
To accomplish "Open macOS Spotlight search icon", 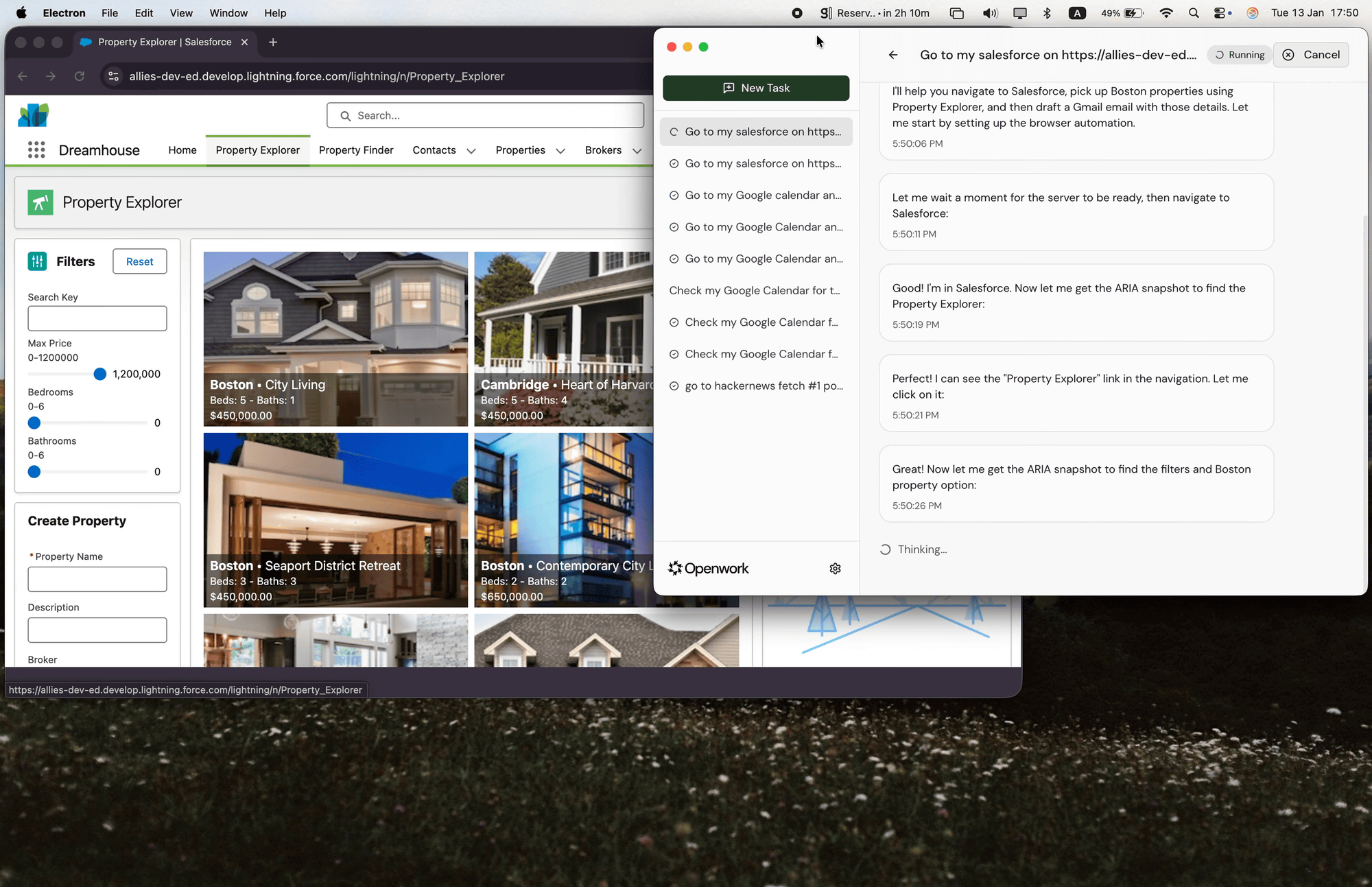I will click(x=1194, y=13).
